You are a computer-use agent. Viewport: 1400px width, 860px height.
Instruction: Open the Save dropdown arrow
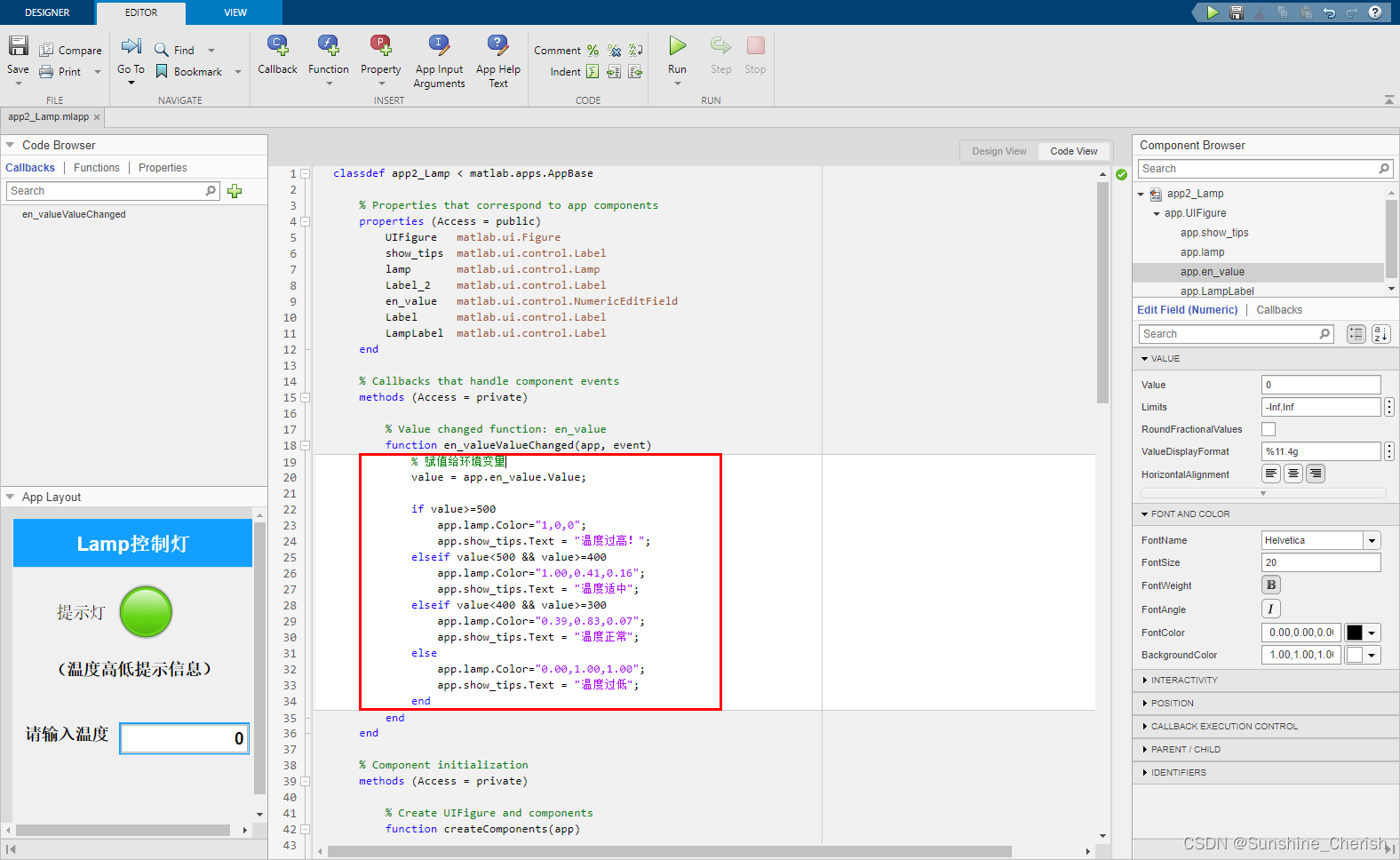19,84
